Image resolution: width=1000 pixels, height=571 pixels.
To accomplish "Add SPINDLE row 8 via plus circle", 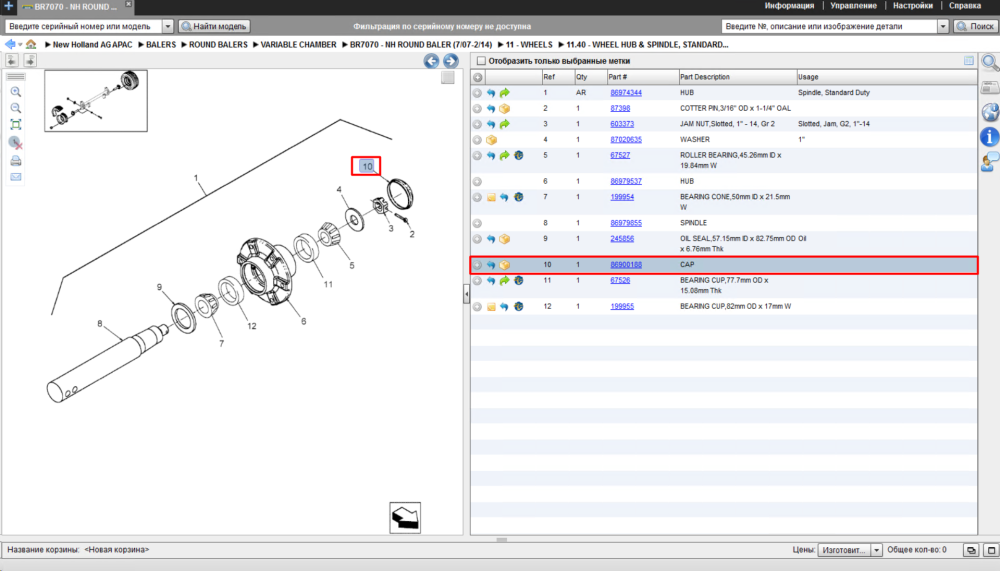I will pos(477,223).
